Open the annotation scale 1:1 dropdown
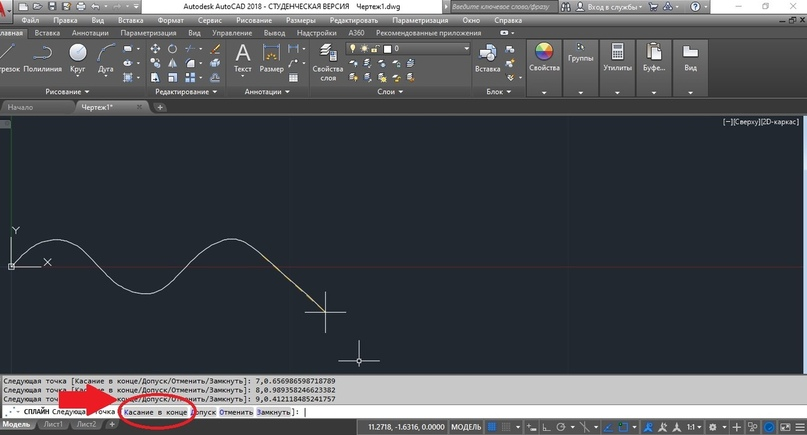 click(694, 427)
